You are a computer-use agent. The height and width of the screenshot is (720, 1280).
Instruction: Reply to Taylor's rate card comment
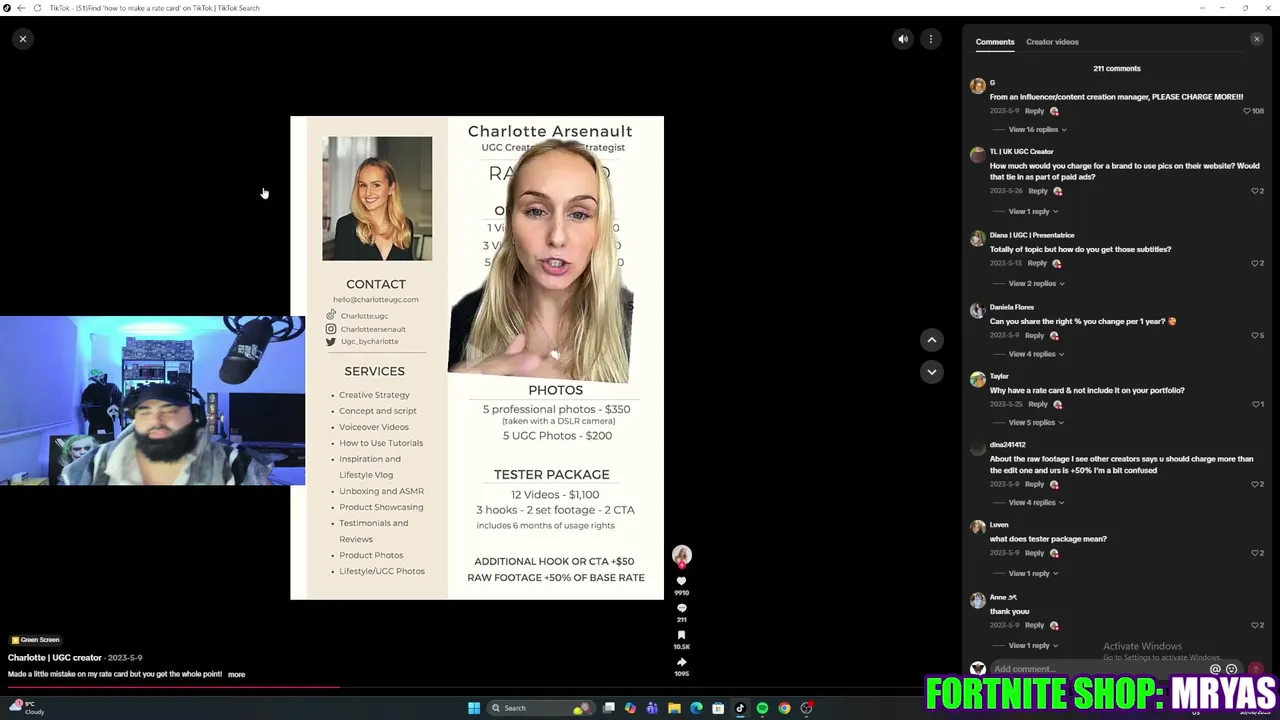pos(1038,404)
